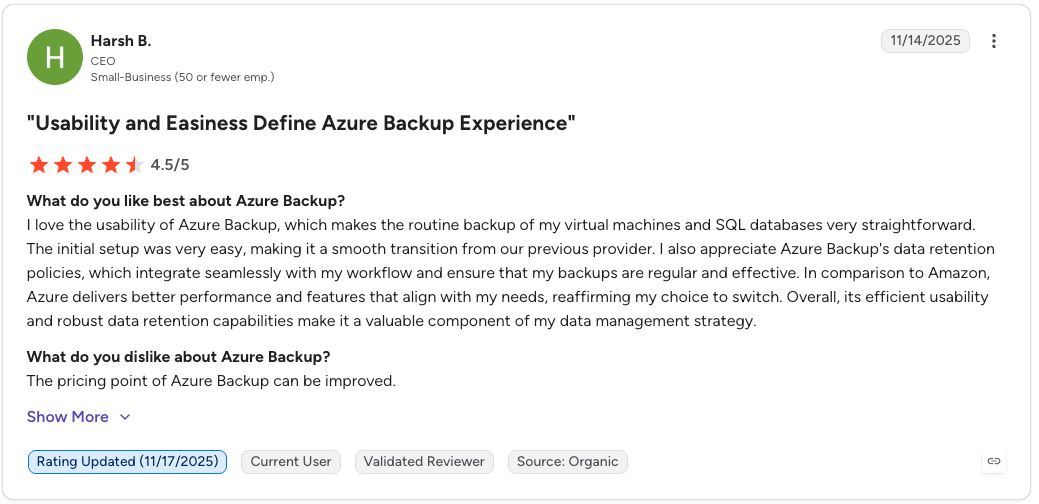This screenshot has width=1039, height=504.
Task: Click the fourth red rating star
Action: [111, 165]
